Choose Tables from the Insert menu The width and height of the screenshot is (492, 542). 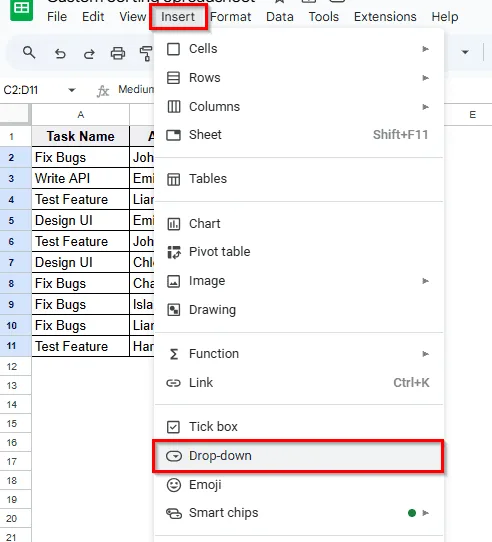coord(298,179)
